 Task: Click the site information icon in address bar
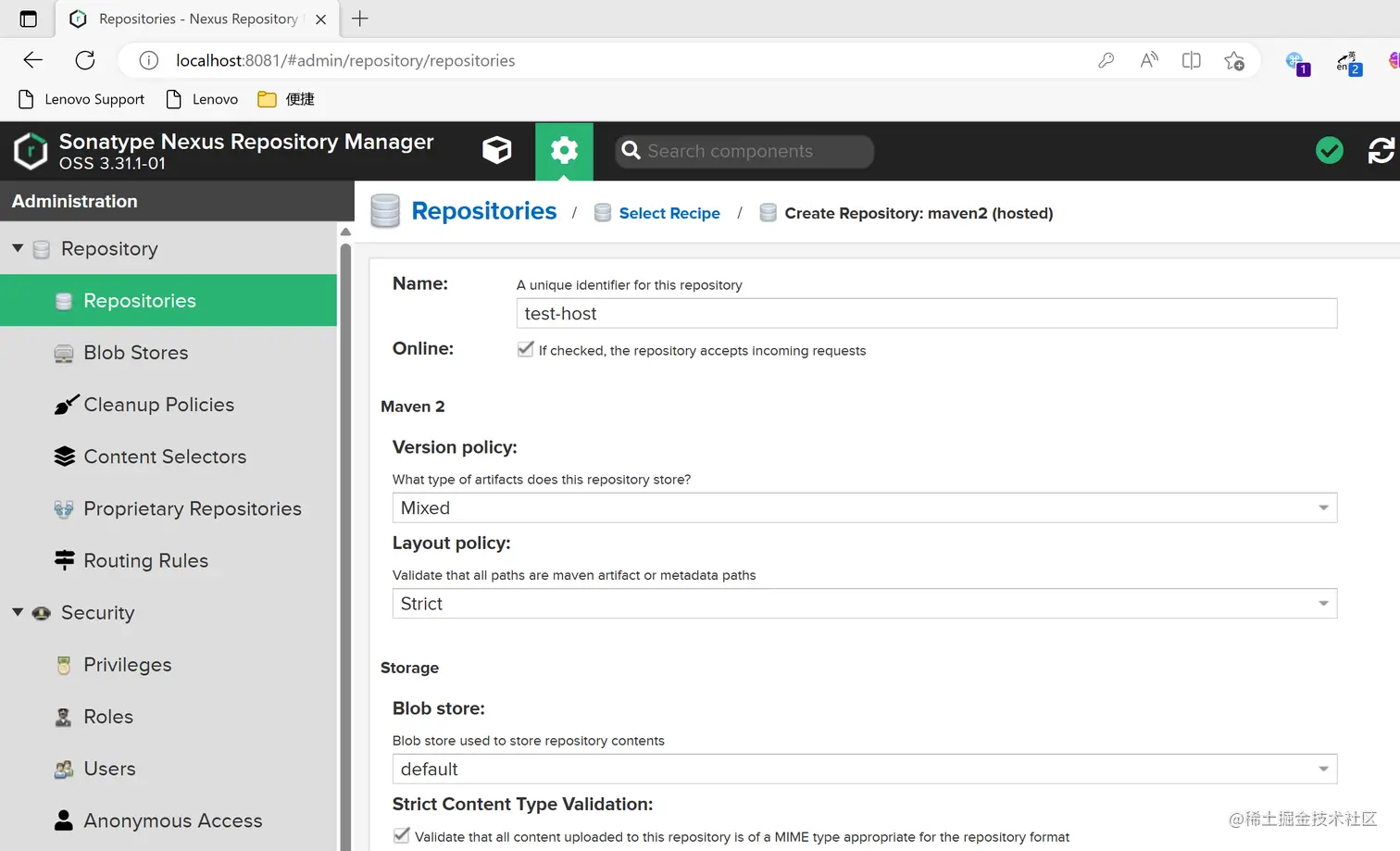coord(148,60)
